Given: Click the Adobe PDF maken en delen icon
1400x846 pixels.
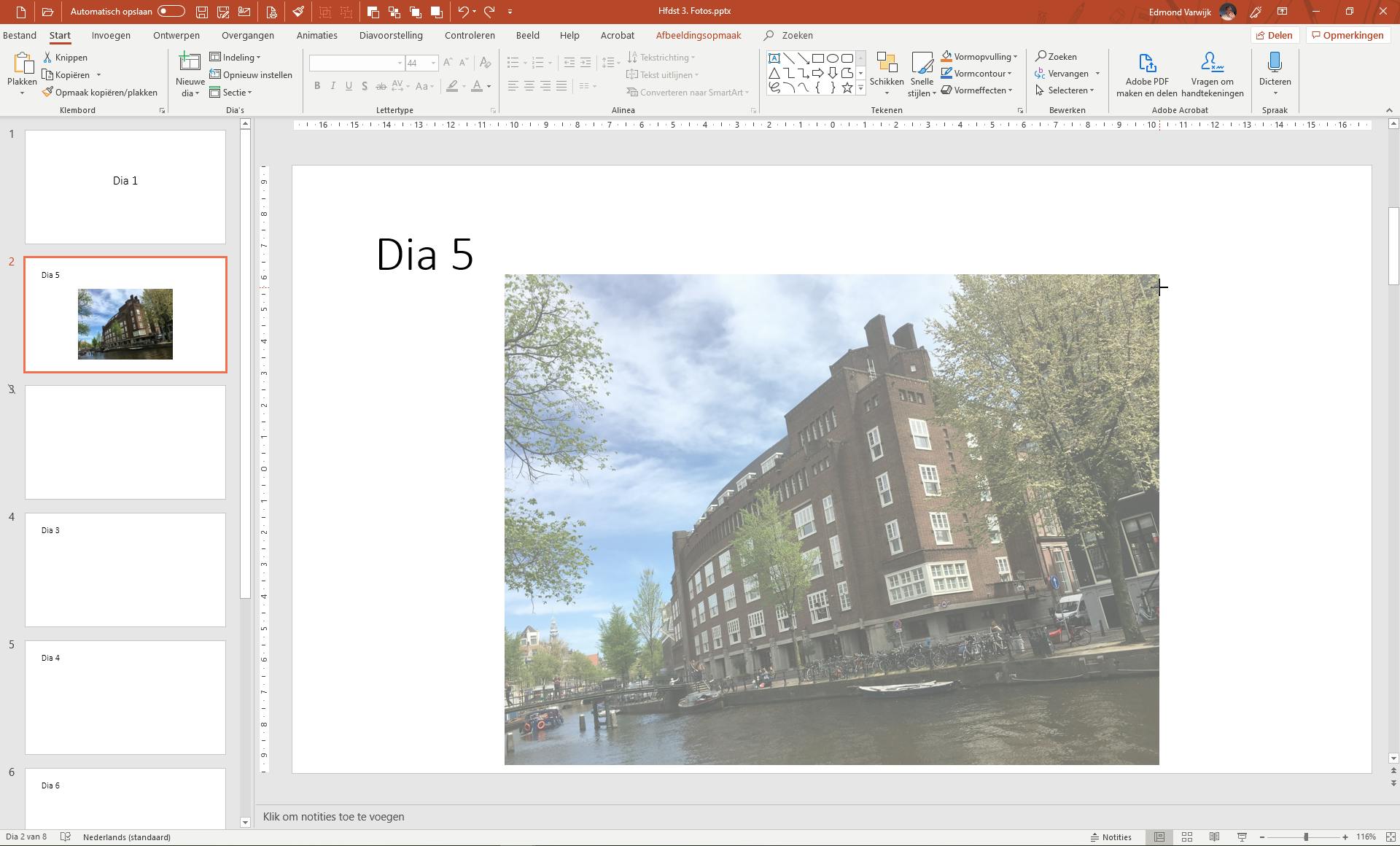Looking at the screenshot, I should tap(1146, 64).
